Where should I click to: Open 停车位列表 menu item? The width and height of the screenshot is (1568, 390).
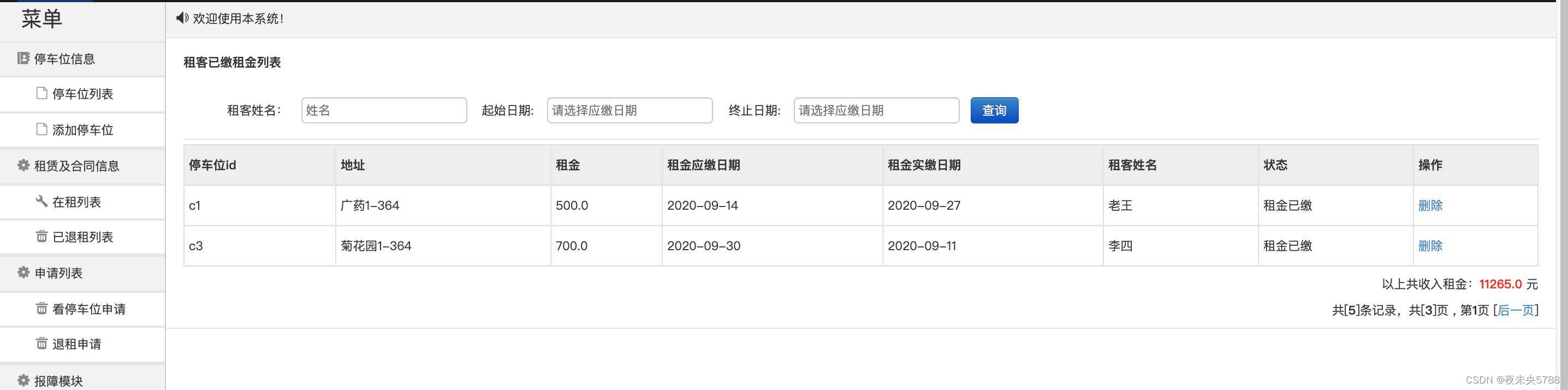pyautogui.click(x=82, y=94)
